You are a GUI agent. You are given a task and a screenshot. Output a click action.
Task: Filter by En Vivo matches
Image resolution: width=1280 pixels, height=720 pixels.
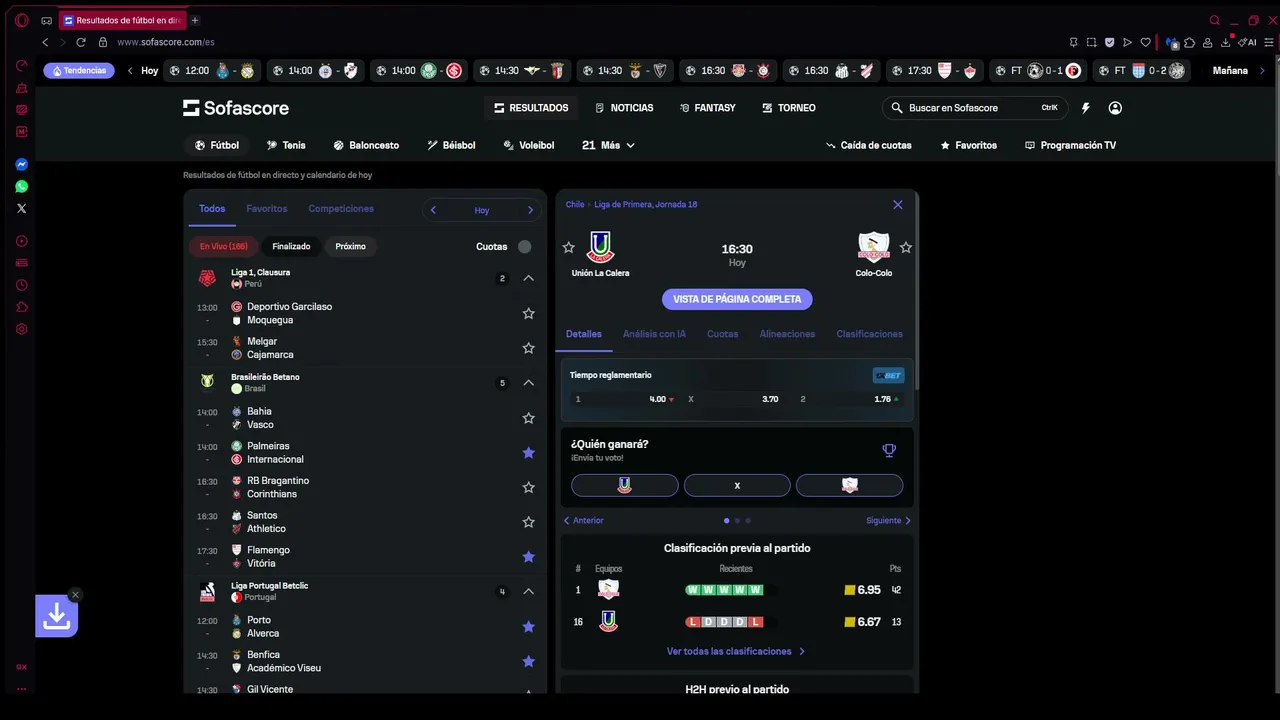(x=224, y=246)
